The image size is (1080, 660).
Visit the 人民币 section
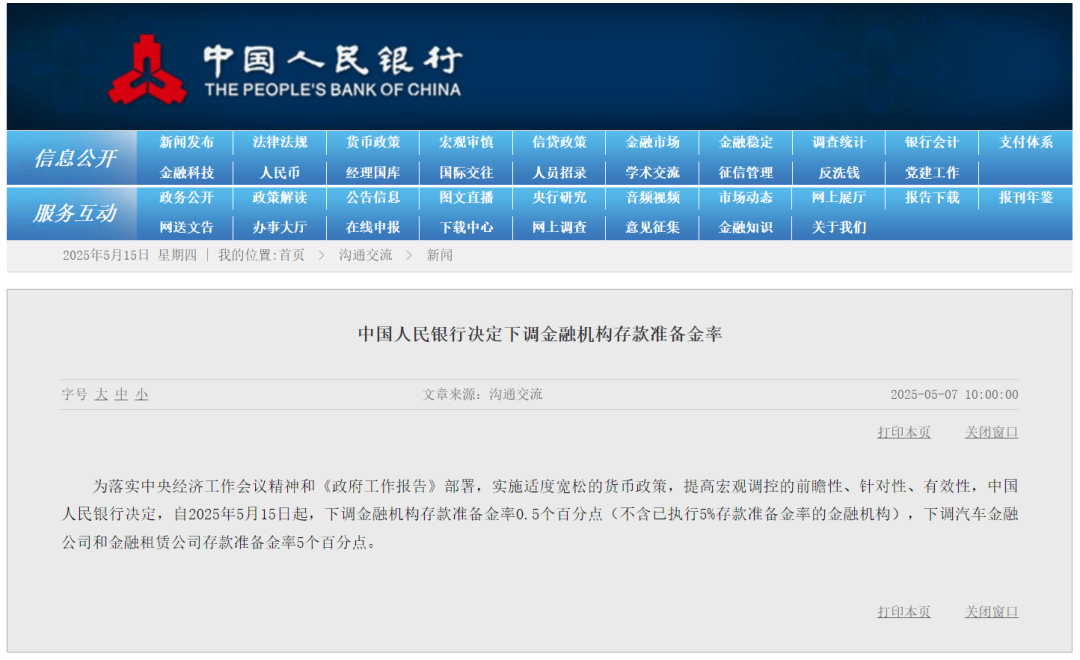tap(279, 172)
